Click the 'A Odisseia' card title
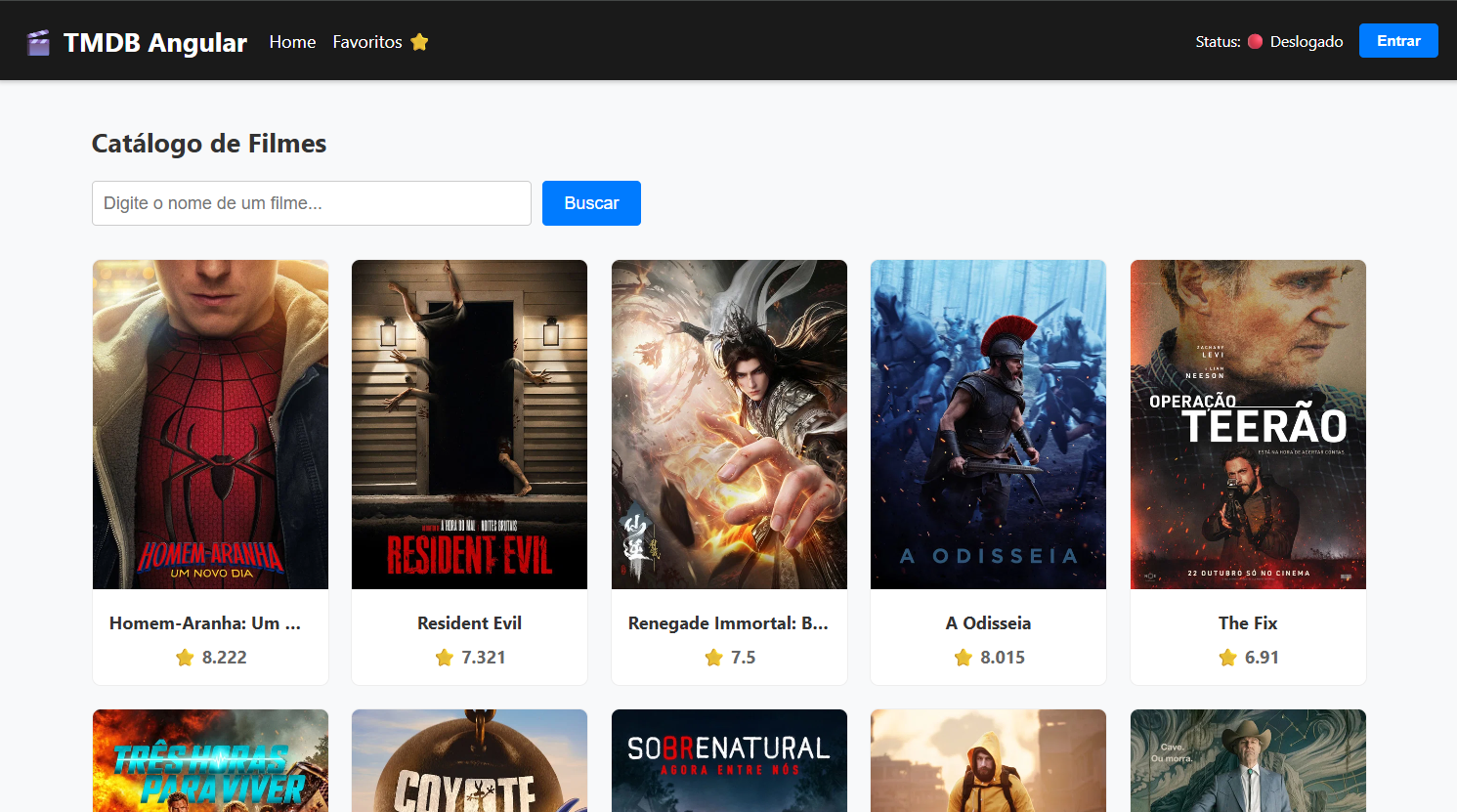The width and height of the screenshot is (1457, 812). click(989, 623)
